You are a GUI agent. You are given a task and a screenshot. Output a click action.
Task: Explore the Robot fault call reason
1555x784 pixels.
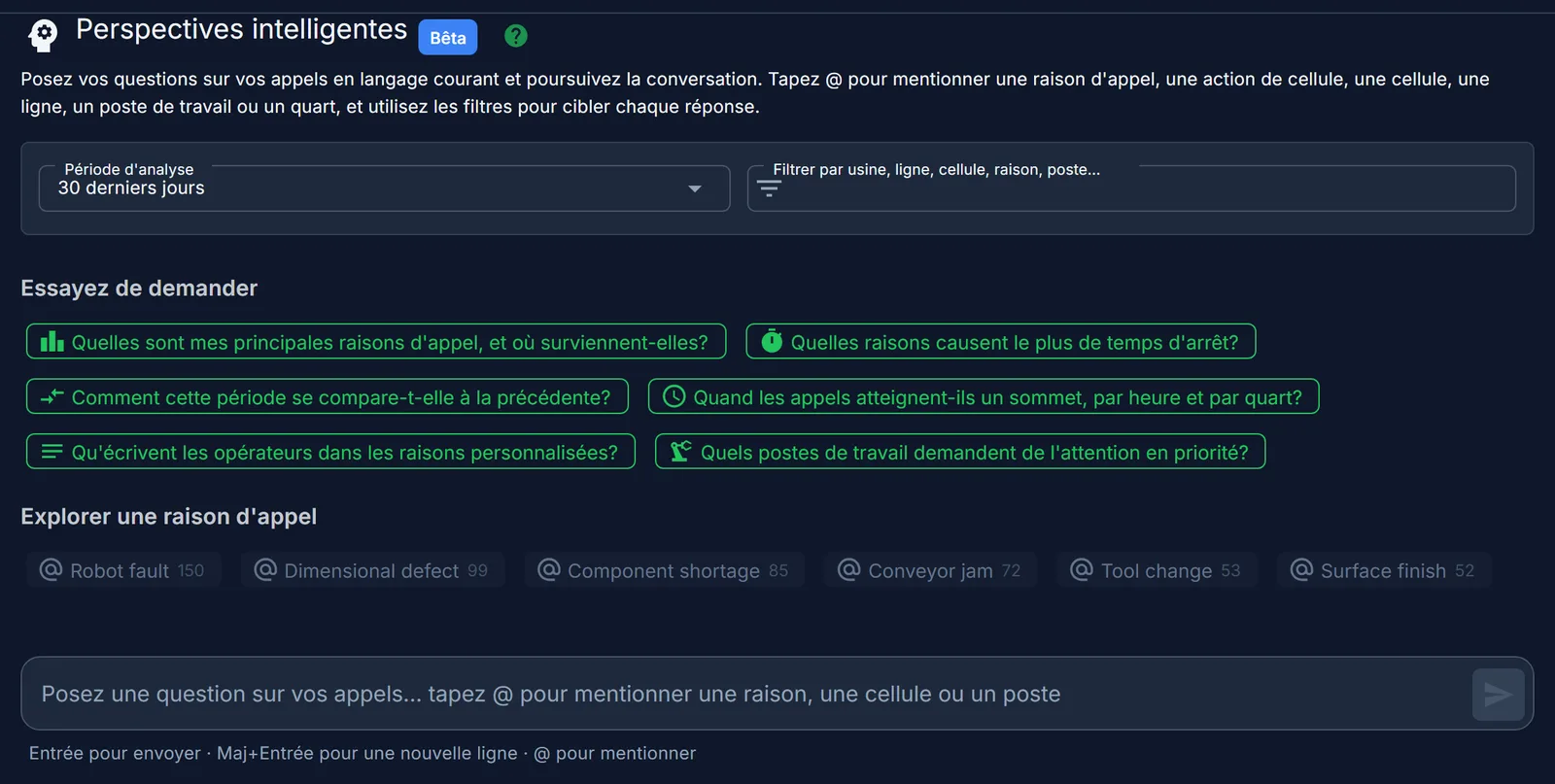pos(123,570)
